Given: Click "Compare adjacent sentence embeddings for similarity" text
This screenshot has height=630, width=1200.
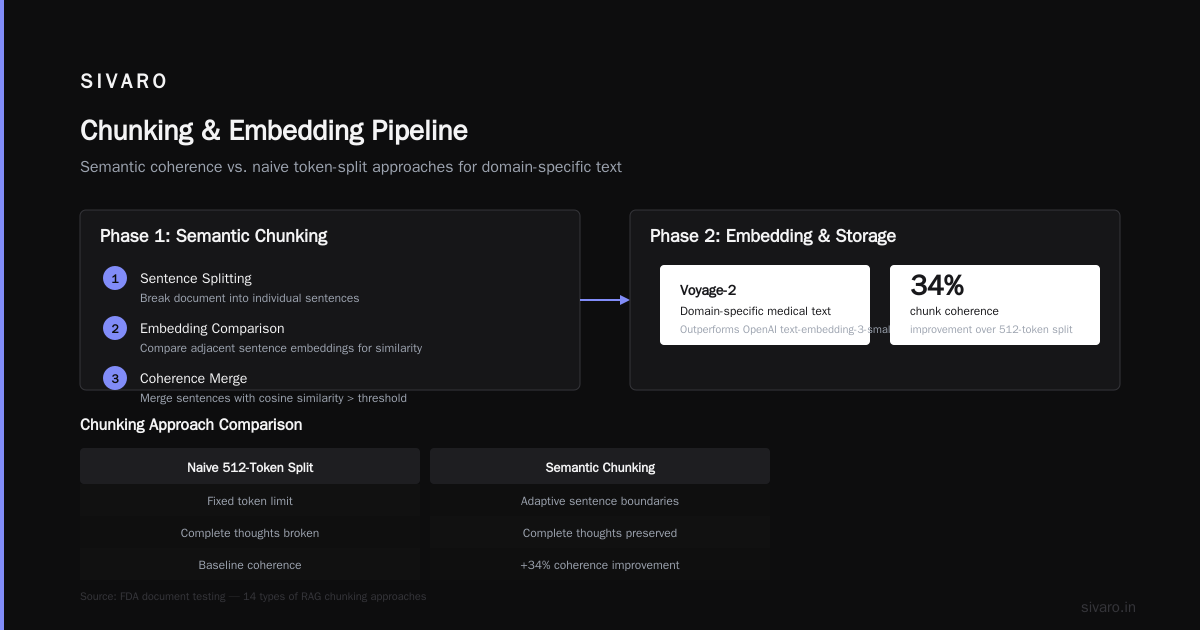Looking at the screenshot, I should (281, 348).
